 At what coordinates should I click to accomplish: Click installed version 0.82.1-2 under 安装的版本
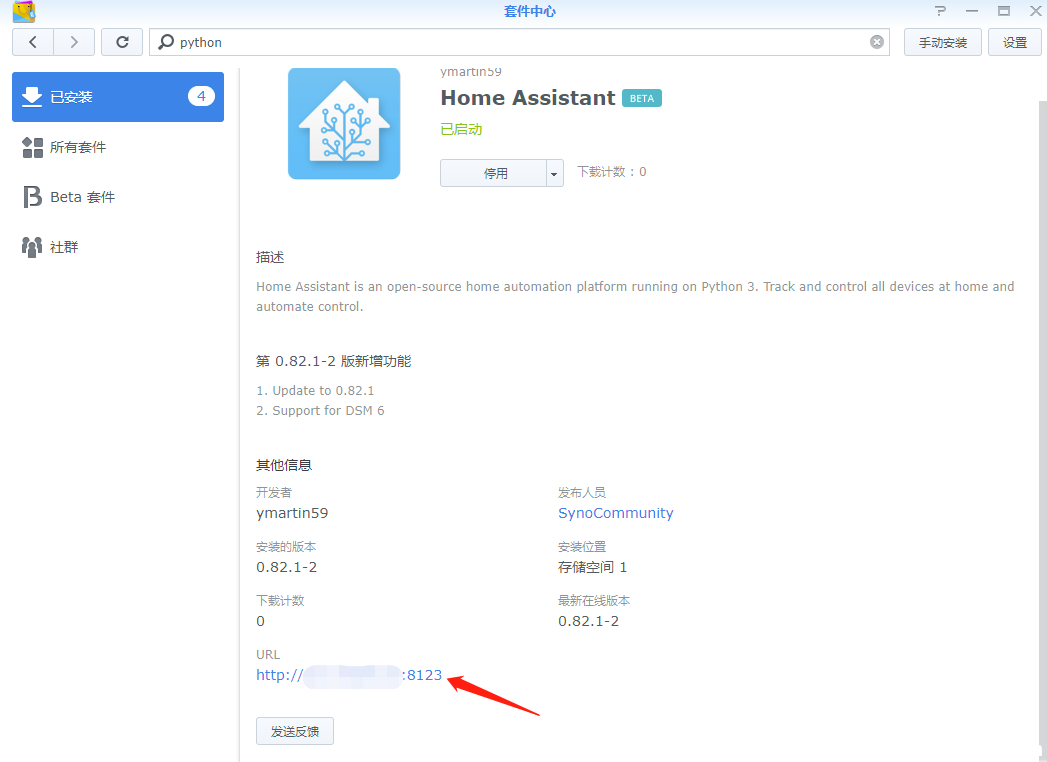[x=286, y=567]
